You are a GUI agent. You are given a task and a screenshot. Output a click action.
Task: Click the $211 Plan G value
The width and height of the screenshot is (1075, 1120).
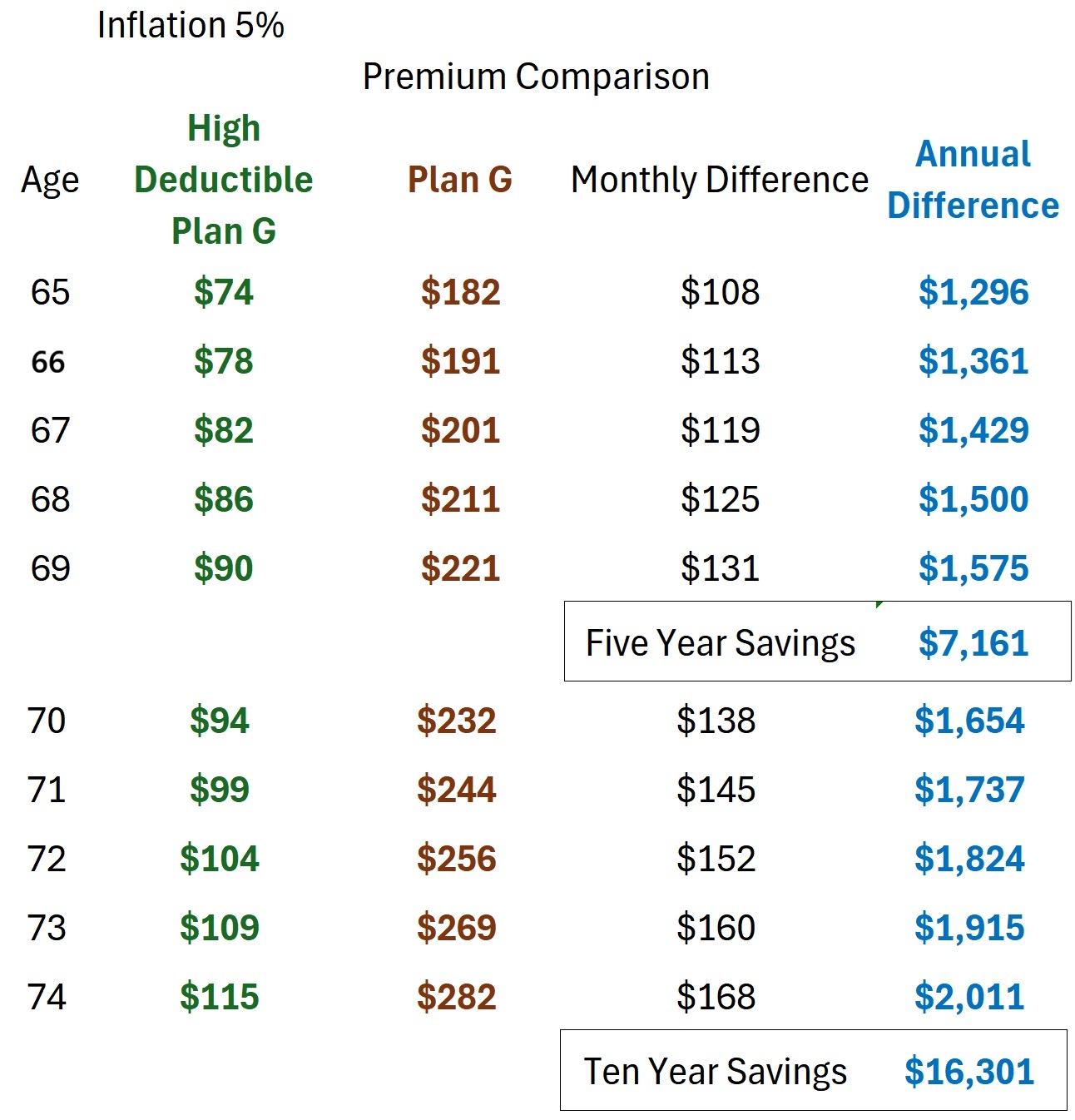pos(460,499)
